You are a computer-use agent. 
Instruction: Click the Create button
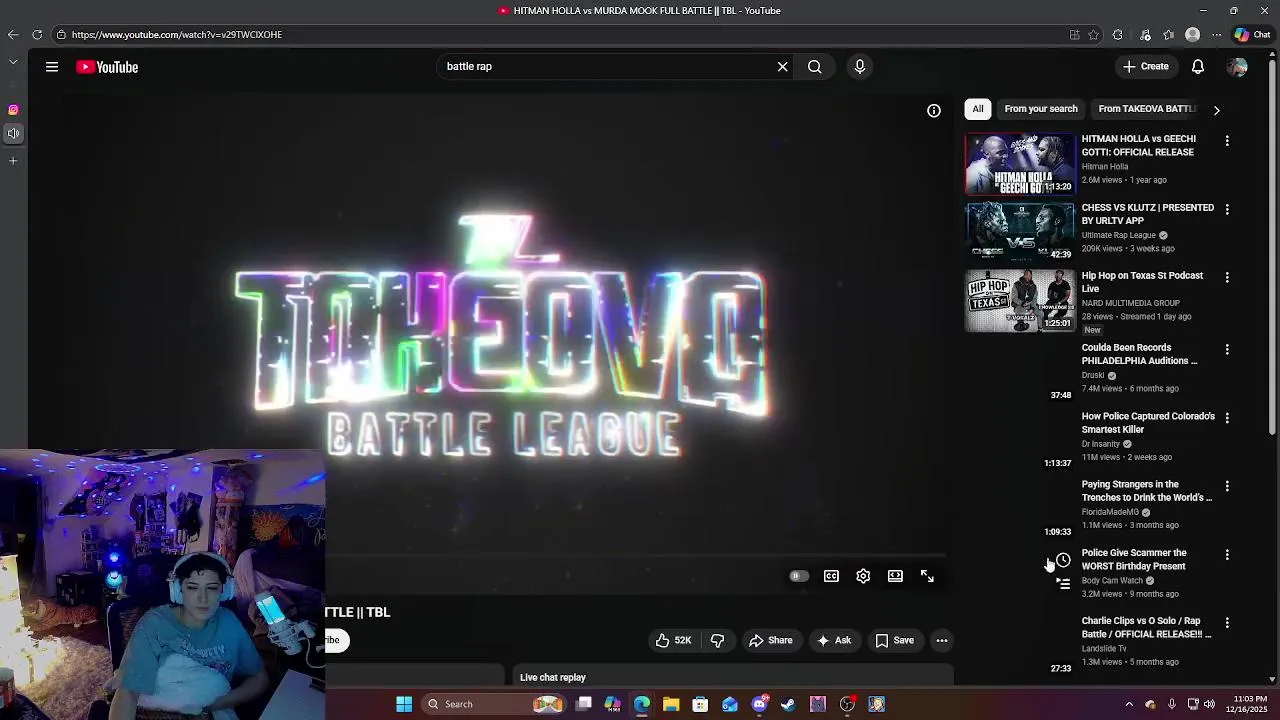[1145, 67]
